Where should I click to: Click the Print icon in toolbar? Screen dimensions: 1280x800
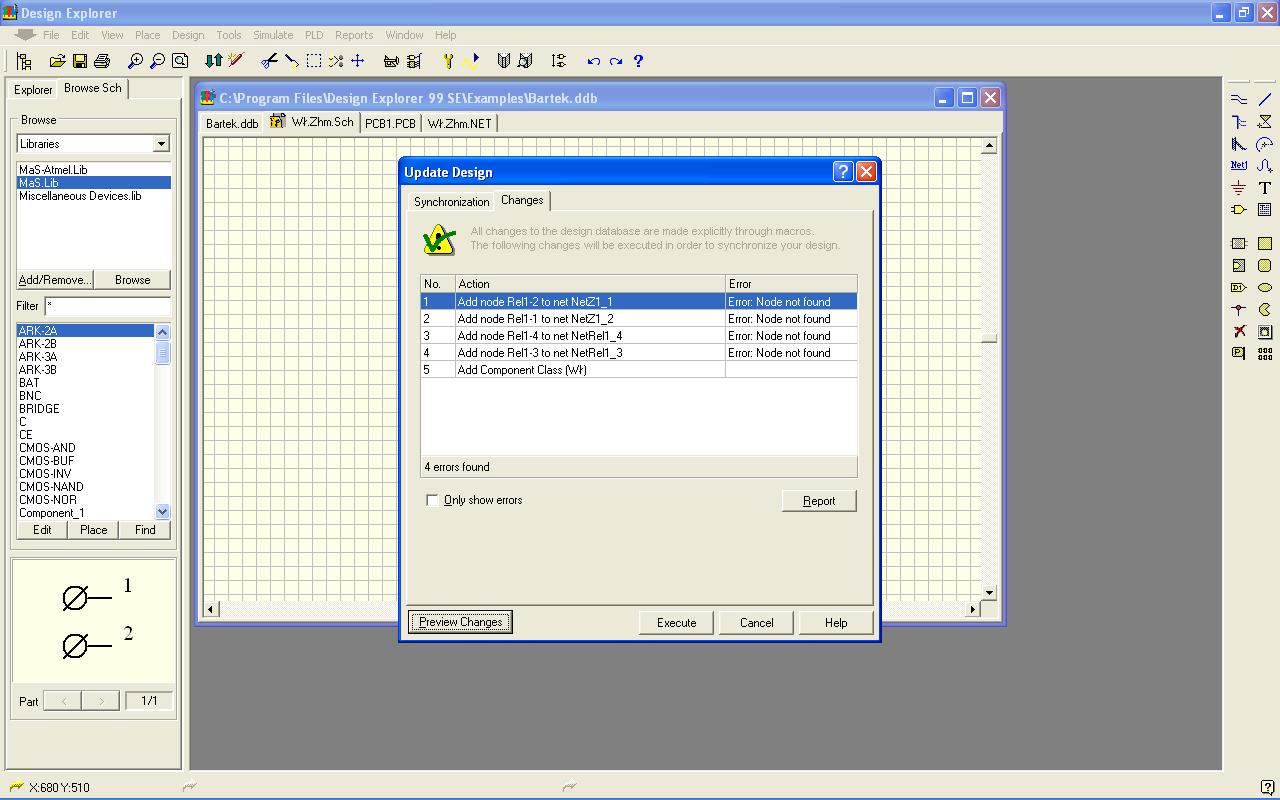[101, 61]
